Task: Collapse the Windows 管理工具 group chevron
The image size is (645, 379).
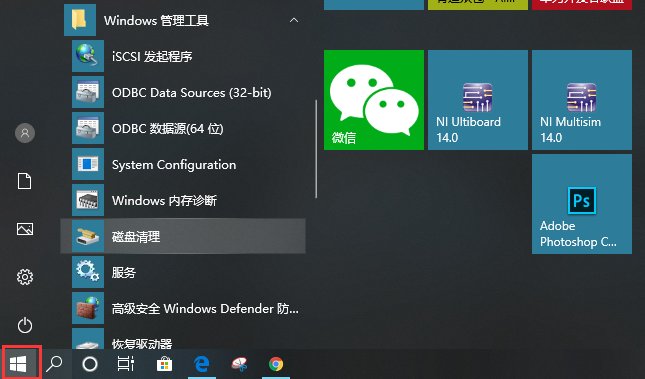Action: click(x=294, y=20)
